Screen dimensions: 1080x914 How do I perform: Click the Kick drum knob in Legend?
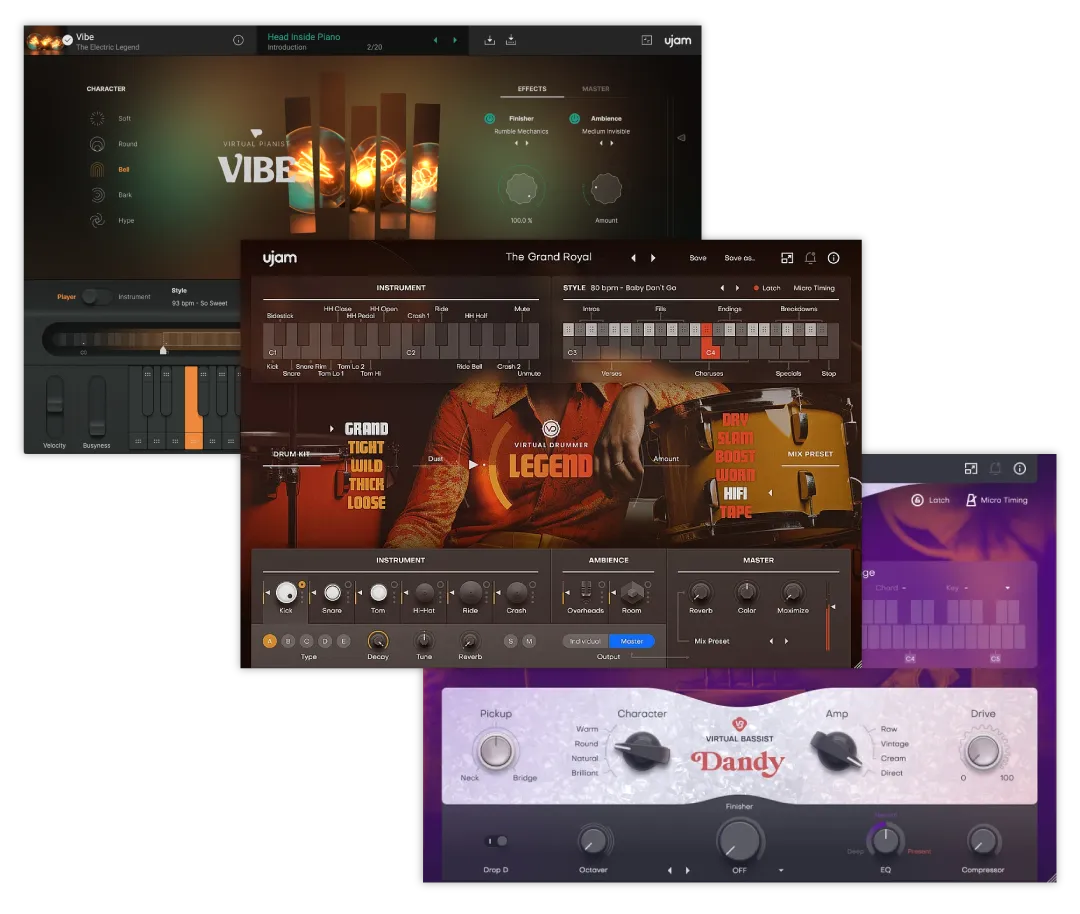286,592
